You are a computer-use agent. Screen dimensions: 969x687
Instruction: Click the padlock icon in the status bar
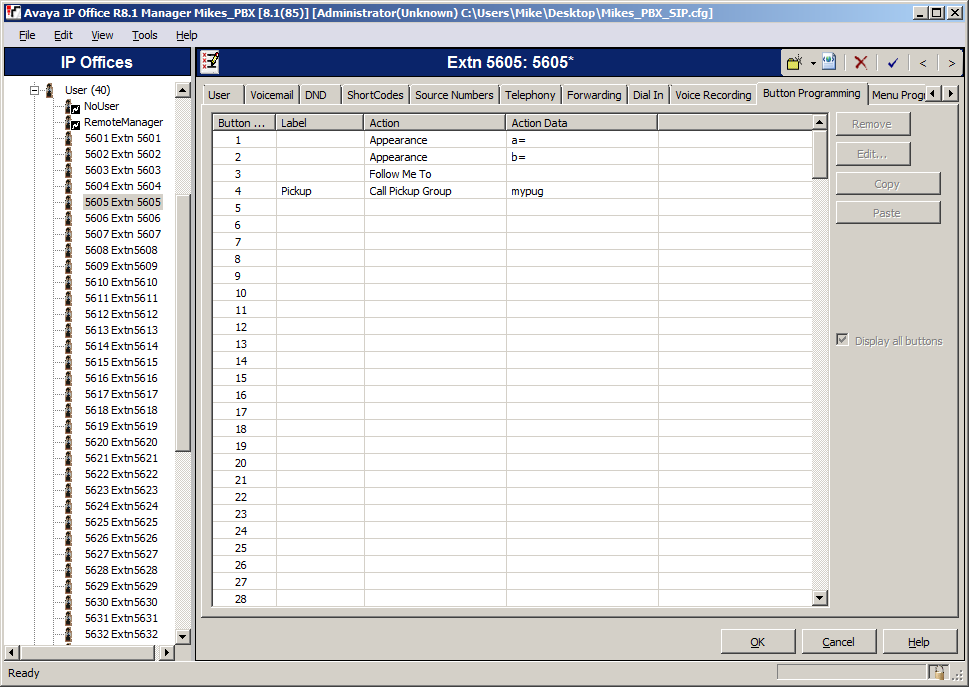click(x=938, y=672)
